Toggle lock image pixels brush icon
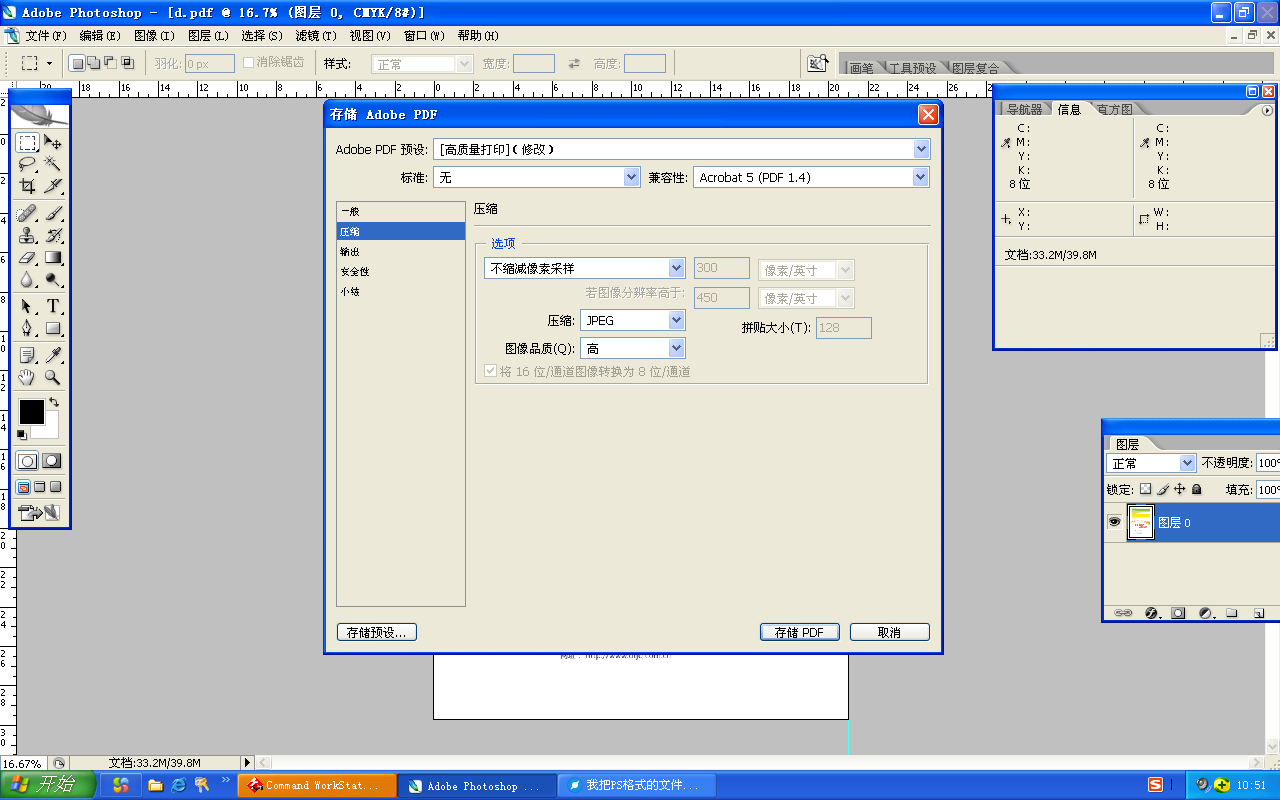 pos(1163,489)
